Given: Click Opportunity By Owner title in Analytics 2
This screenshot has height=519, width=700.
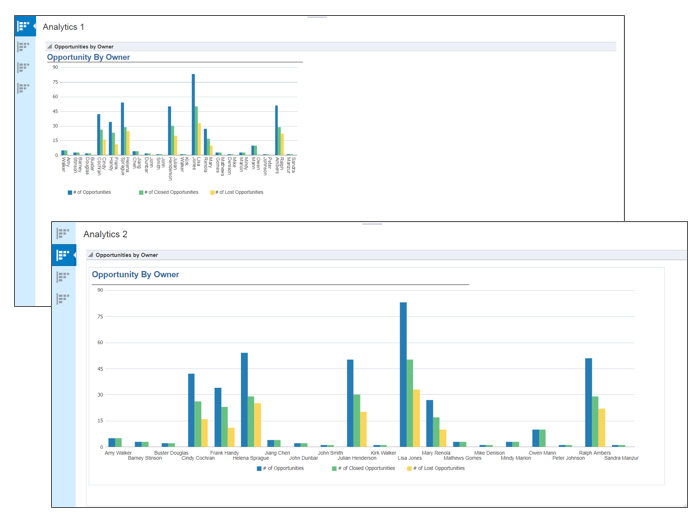Looking at the screenshot, I should tap(135, 274).
